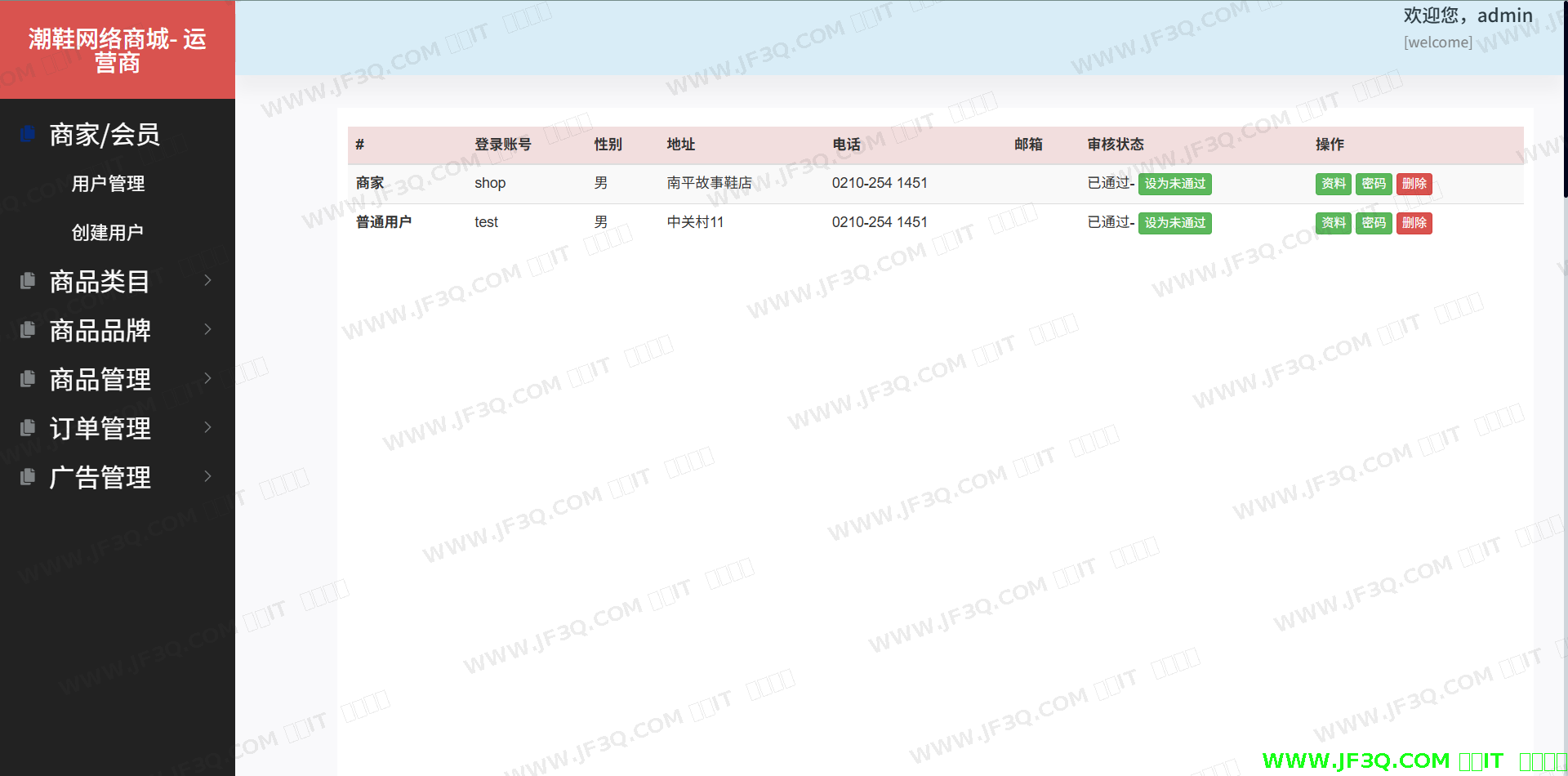Change 密码 for the shop account
The height and width of the screenshot is (776, 1568).
pyautogui.click(x=1374, y=184)
